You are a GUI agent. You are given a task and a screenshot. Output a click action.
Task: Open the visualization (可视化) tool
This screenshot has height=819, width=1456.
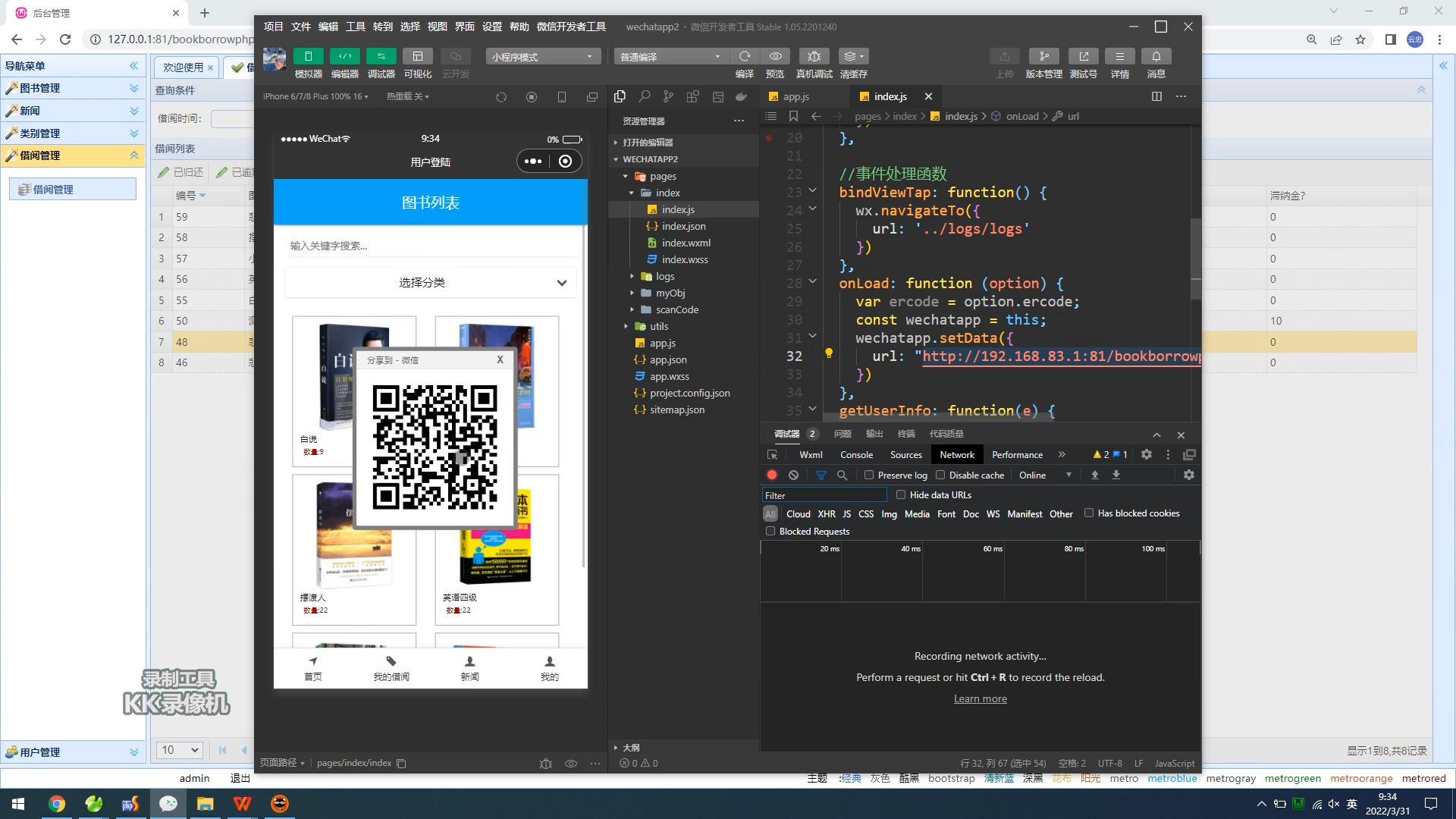[417, 56]
